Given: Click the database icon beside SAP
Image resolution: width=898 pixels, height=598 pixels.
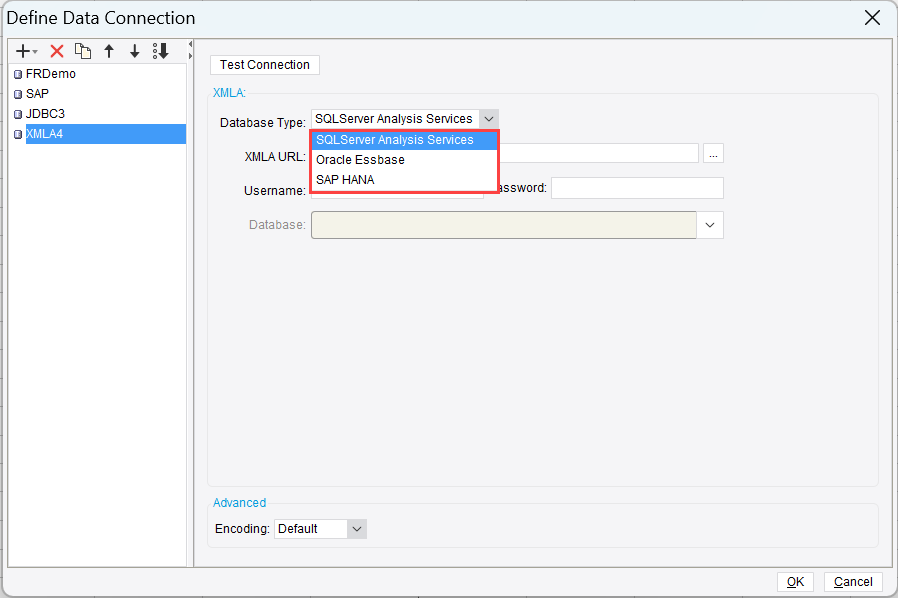Looking at the screenshot, I should (x=18, y=95).
